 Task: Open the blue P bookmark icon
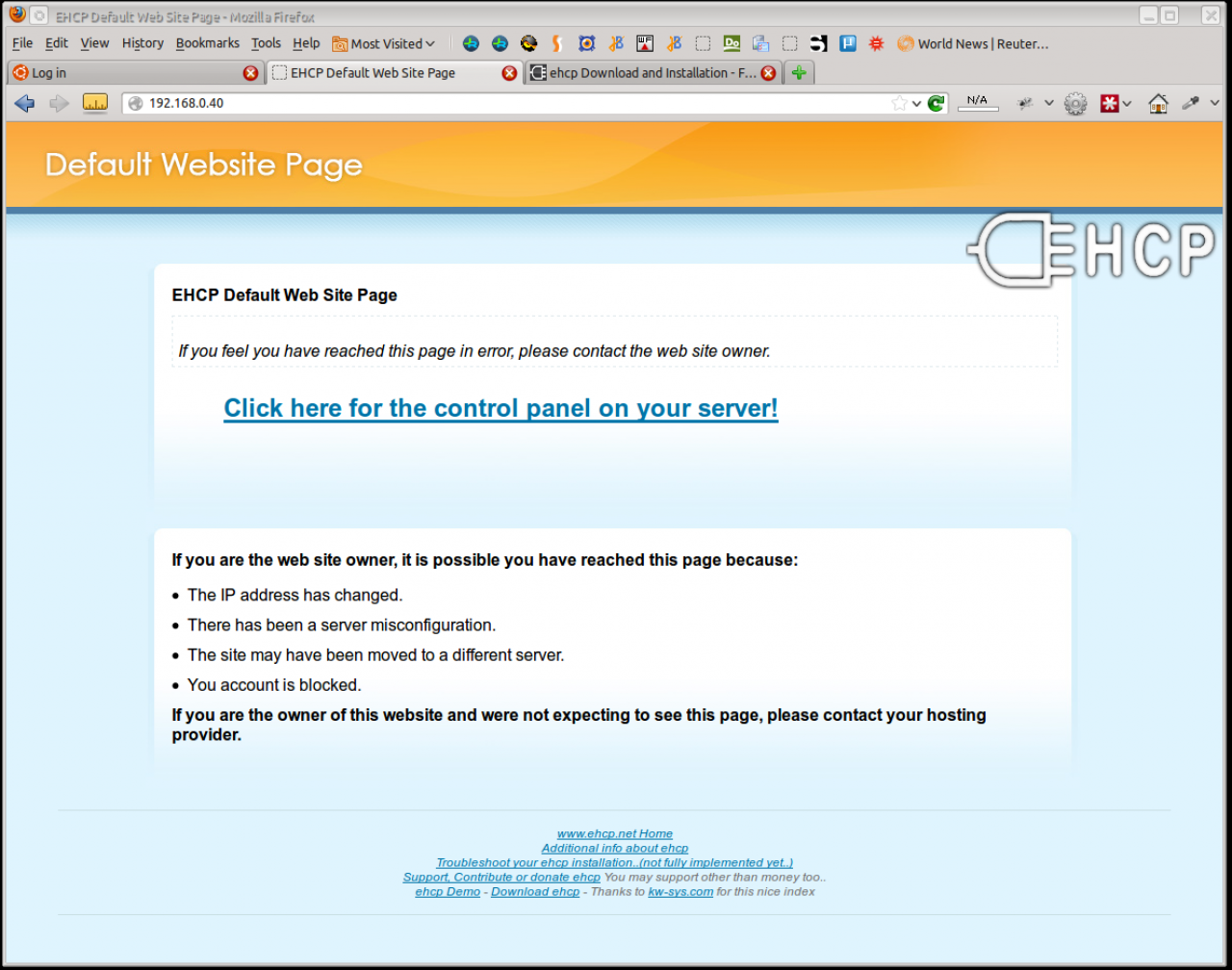[x=847, y=43]
